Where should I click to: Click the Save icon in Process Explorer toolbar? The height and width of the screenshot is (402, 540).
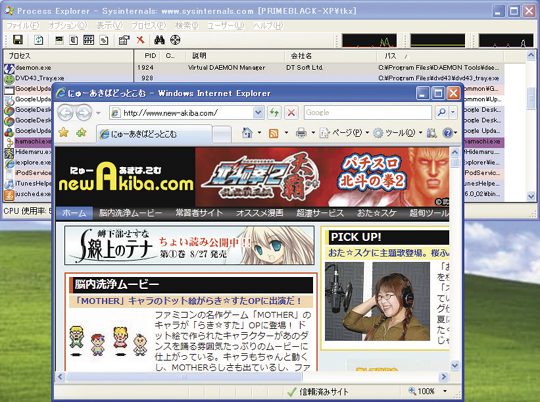[18, 40]
